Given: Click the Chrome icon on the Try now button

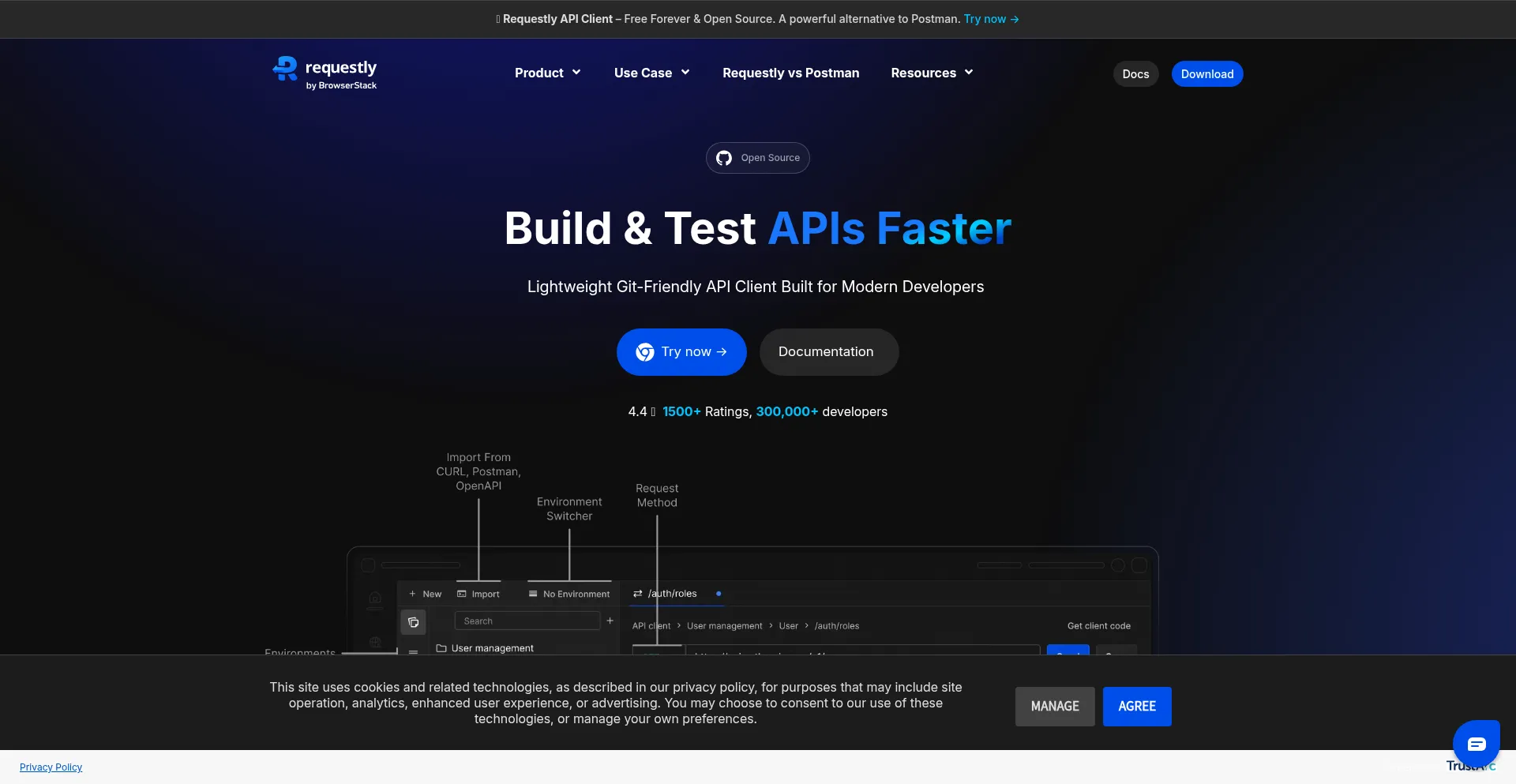Looking at the screenshot, I should (644, 352).
